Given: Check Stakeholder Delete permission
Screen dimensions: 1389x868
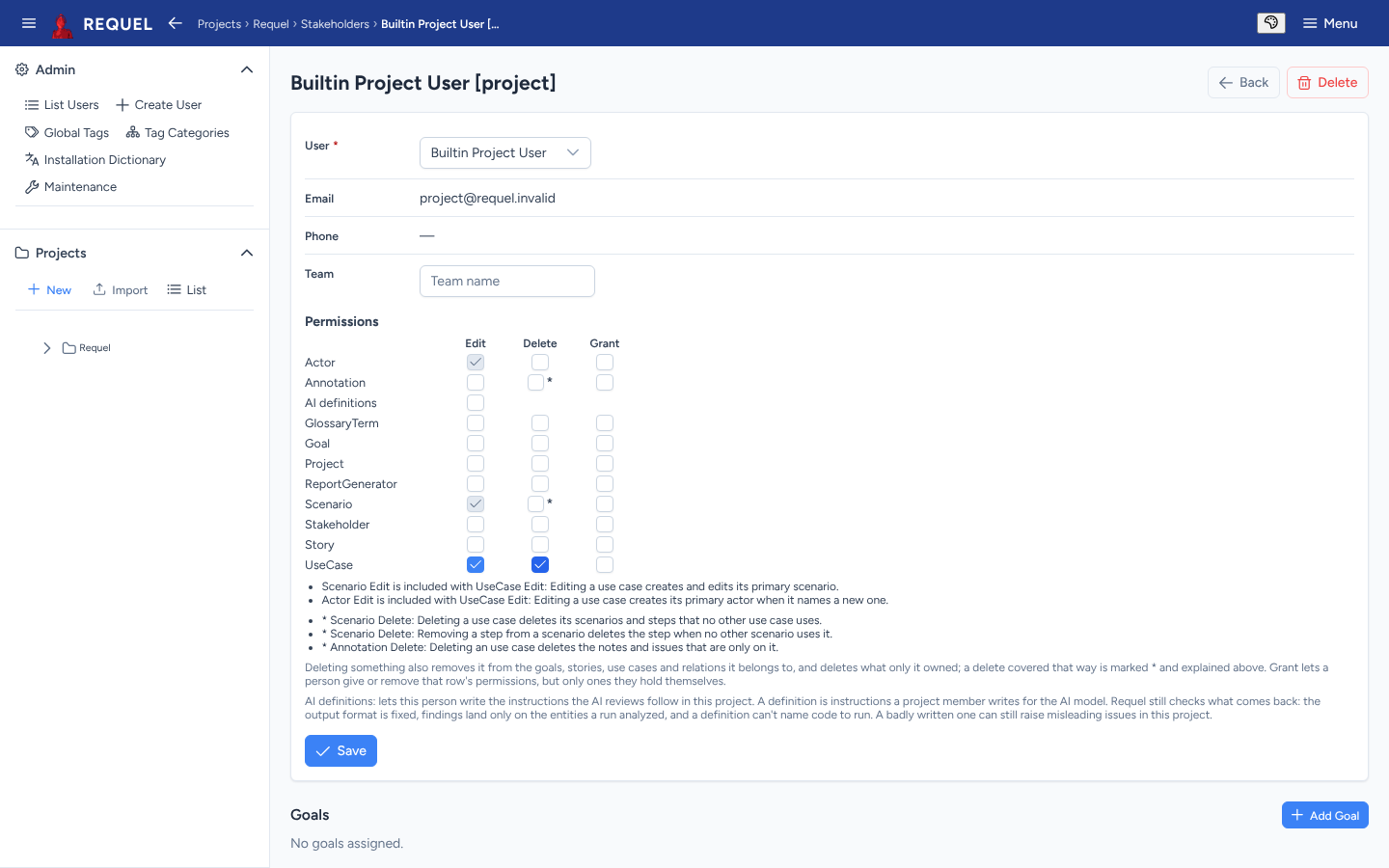Looking at the screenshot, I should 540,525.
